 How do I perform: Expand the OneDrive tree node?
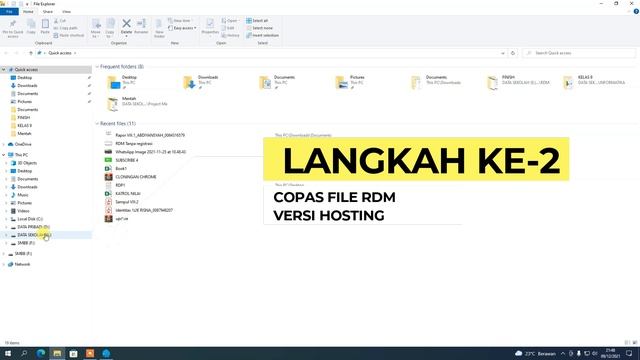click(4, 144)
